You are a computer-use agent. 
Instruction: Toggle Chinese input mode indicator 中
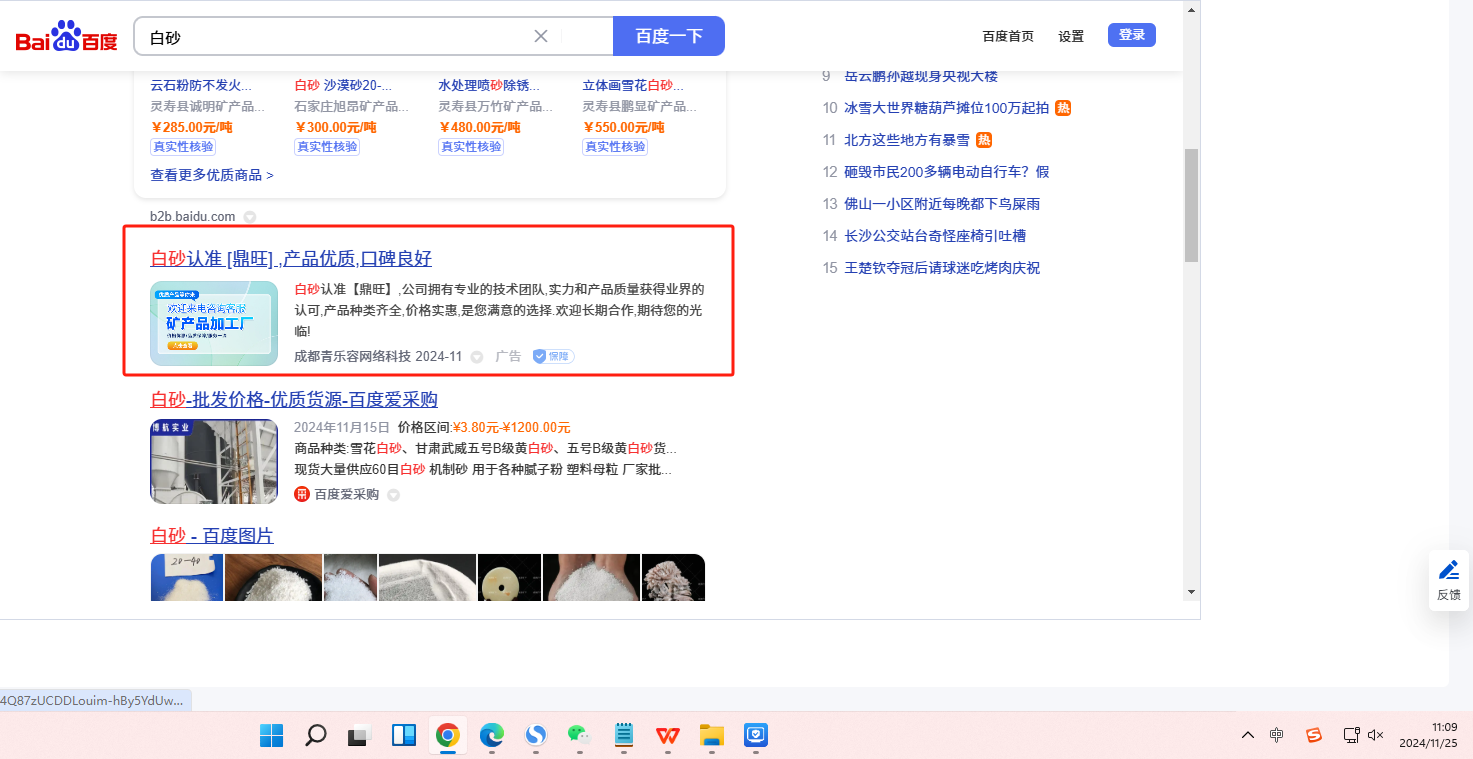point(1277,735)
